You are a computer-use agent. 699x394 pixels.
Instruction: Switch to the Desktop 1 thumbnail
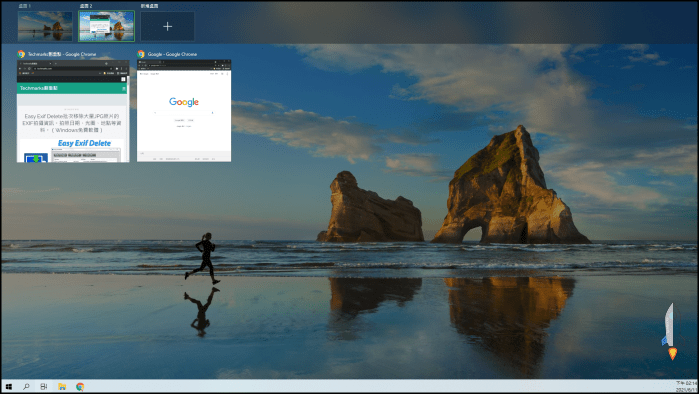[45, 26]
